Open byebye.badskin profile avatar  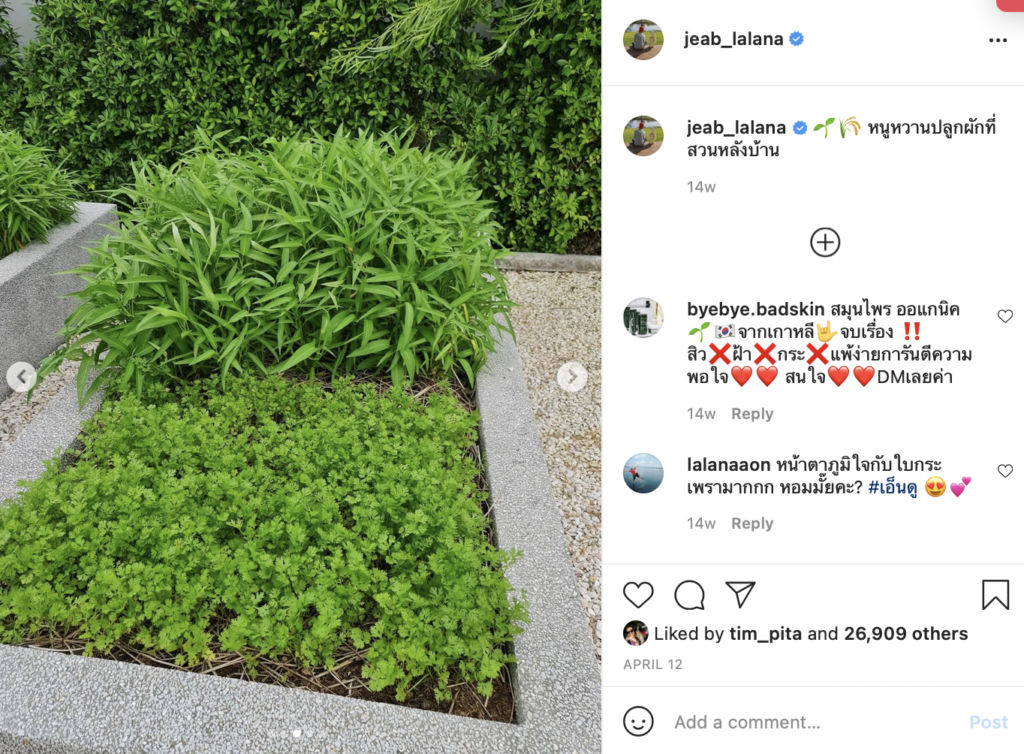[643, 318]
